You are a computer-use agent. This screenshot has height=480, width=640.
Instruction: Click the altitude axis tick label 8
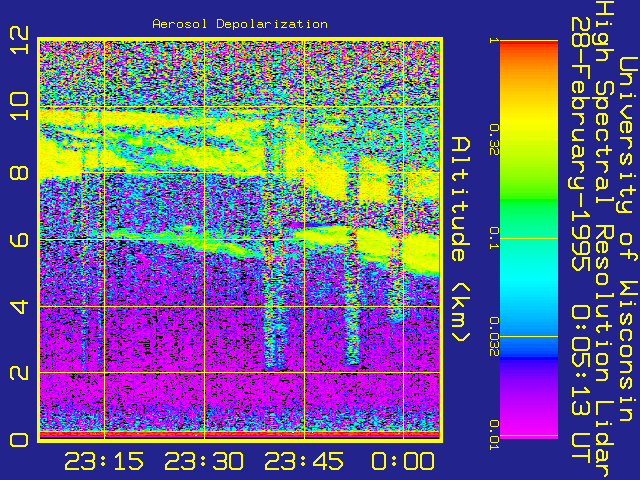(20, 172)
